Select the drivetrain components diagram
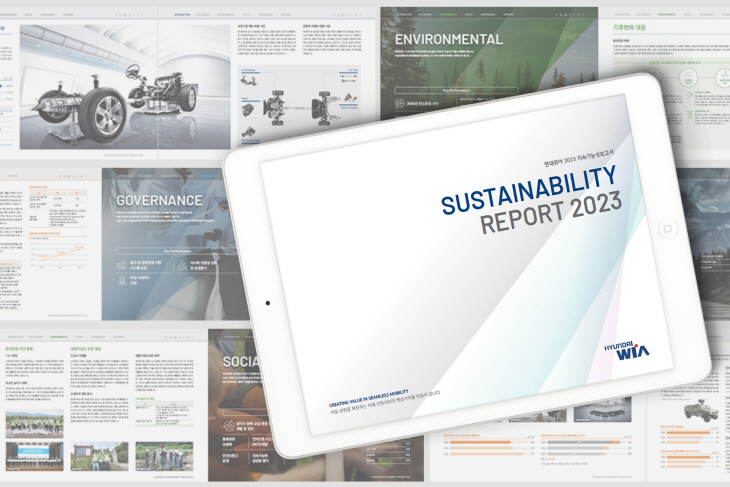The width and height of the screenshot is (730, 487). [x=299, y=105]
